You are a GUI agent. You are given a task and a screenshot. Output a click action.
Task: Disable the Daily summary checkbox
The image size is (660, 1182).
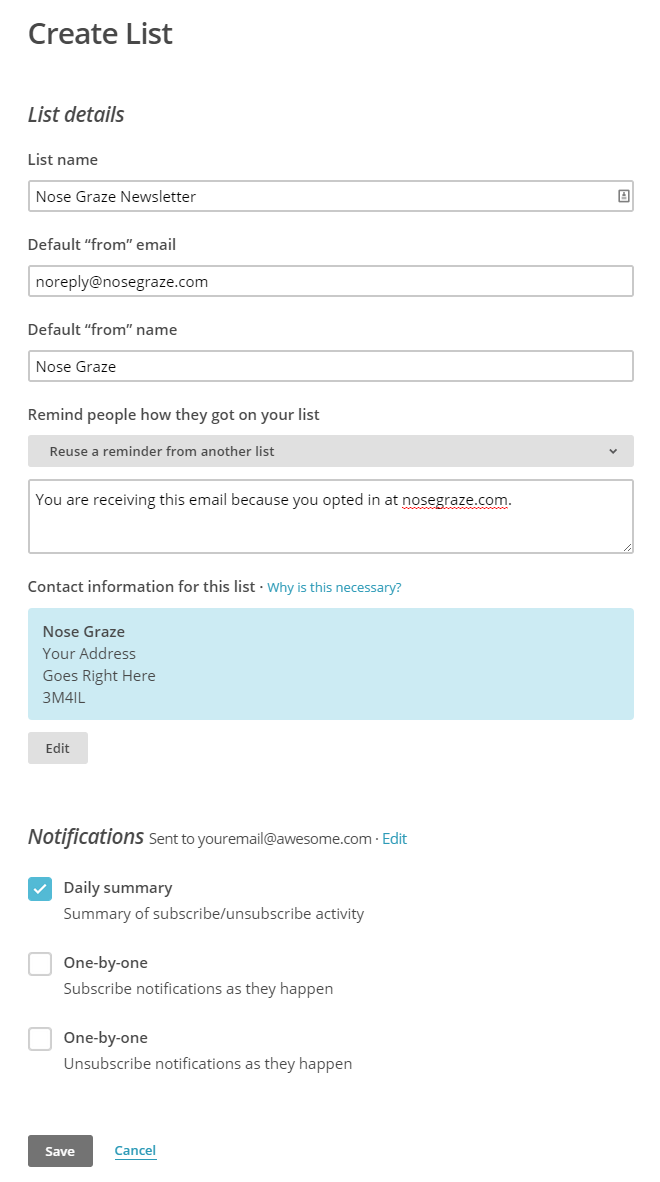click(40, 889)
